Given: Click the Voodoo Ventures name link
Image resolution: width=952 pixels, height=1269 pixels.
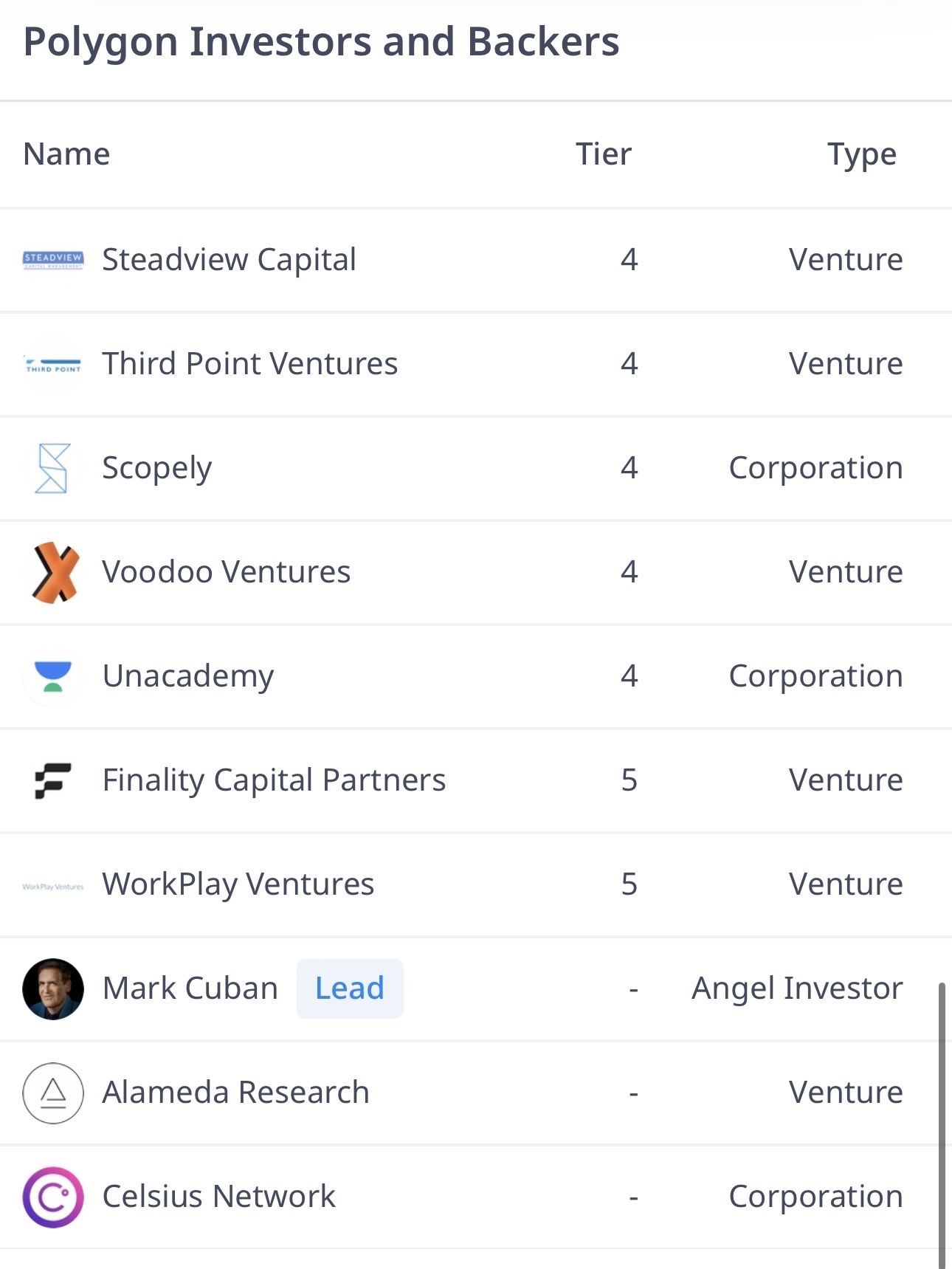Looking at the screenshot, I should click(x=226, y=572).
